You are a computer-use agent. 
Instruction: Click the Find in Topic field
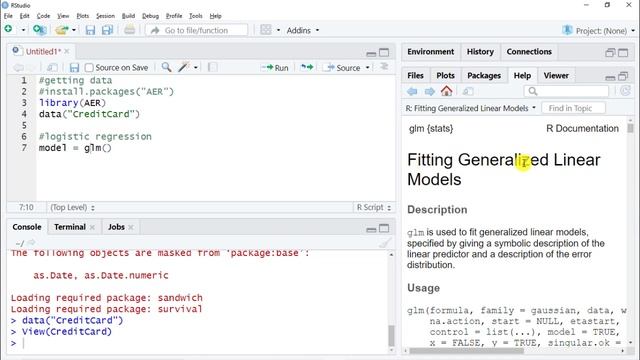(573, 108)
